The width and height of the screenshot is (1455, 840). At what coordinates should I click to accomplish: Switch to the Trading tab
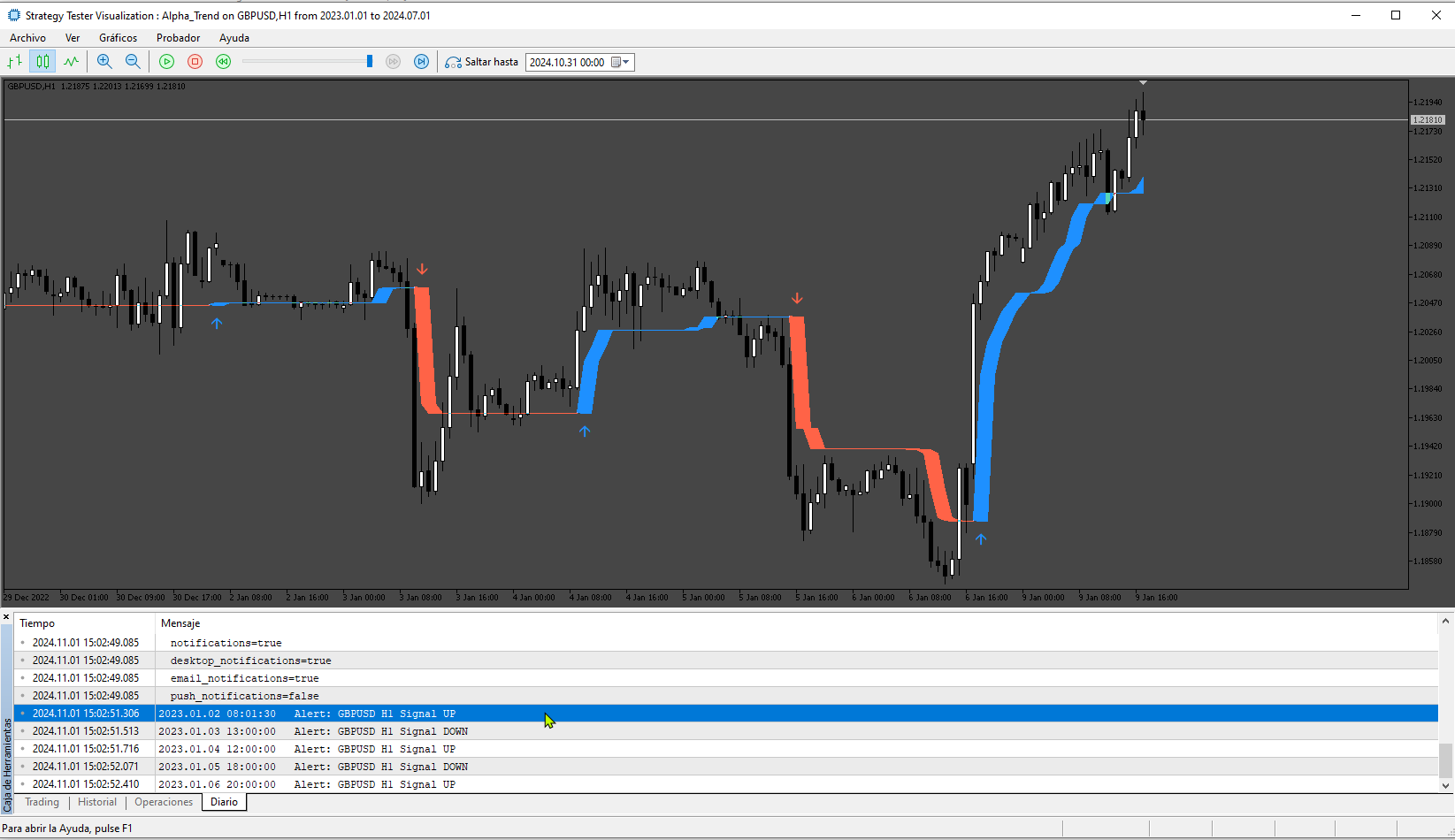[x=42, y=802]
